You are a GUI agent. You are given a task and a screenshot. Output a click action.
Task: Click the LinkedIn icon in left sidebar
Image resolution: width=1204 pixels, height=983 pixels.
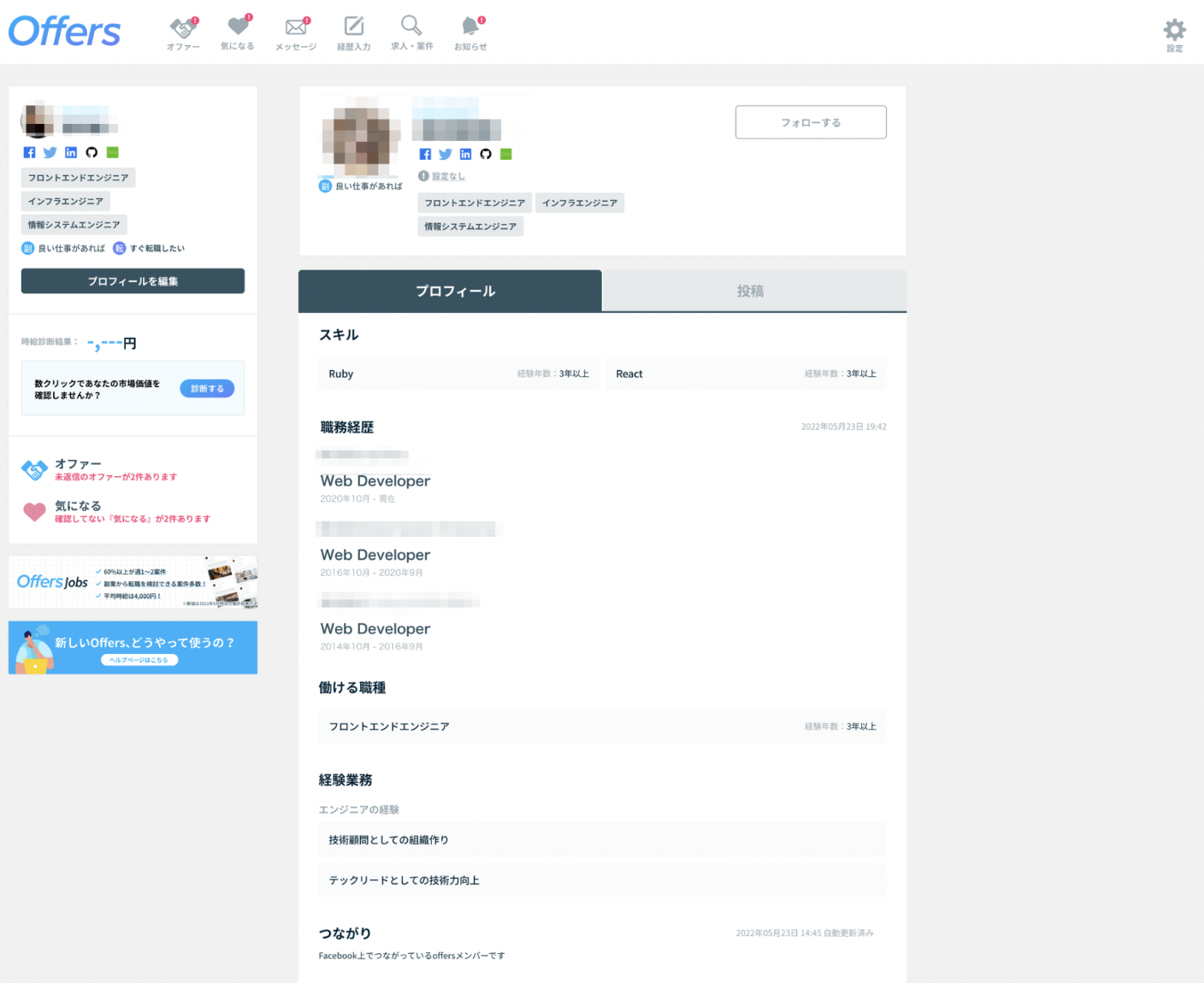(71, 152)
